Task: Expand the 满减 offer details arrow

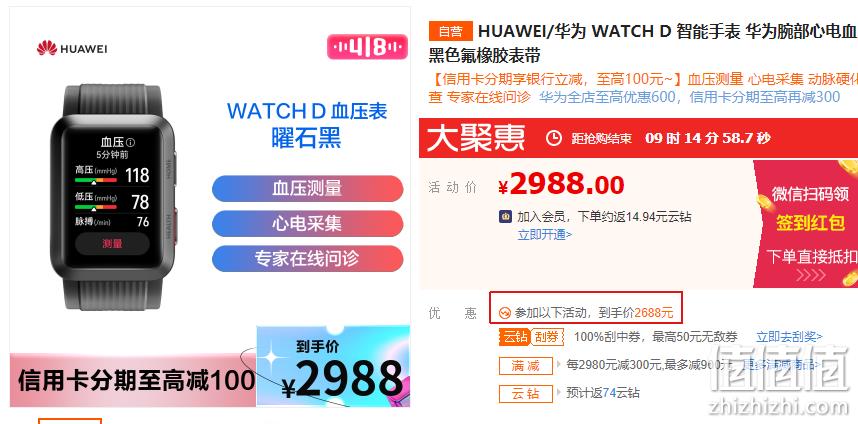Action: coord(559,363)
